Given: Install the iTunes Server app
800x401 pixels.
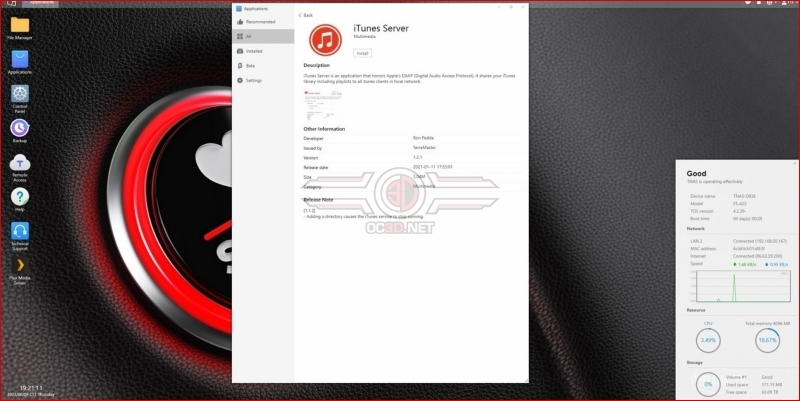Looking at the screenshot, I should click(362, 53).
